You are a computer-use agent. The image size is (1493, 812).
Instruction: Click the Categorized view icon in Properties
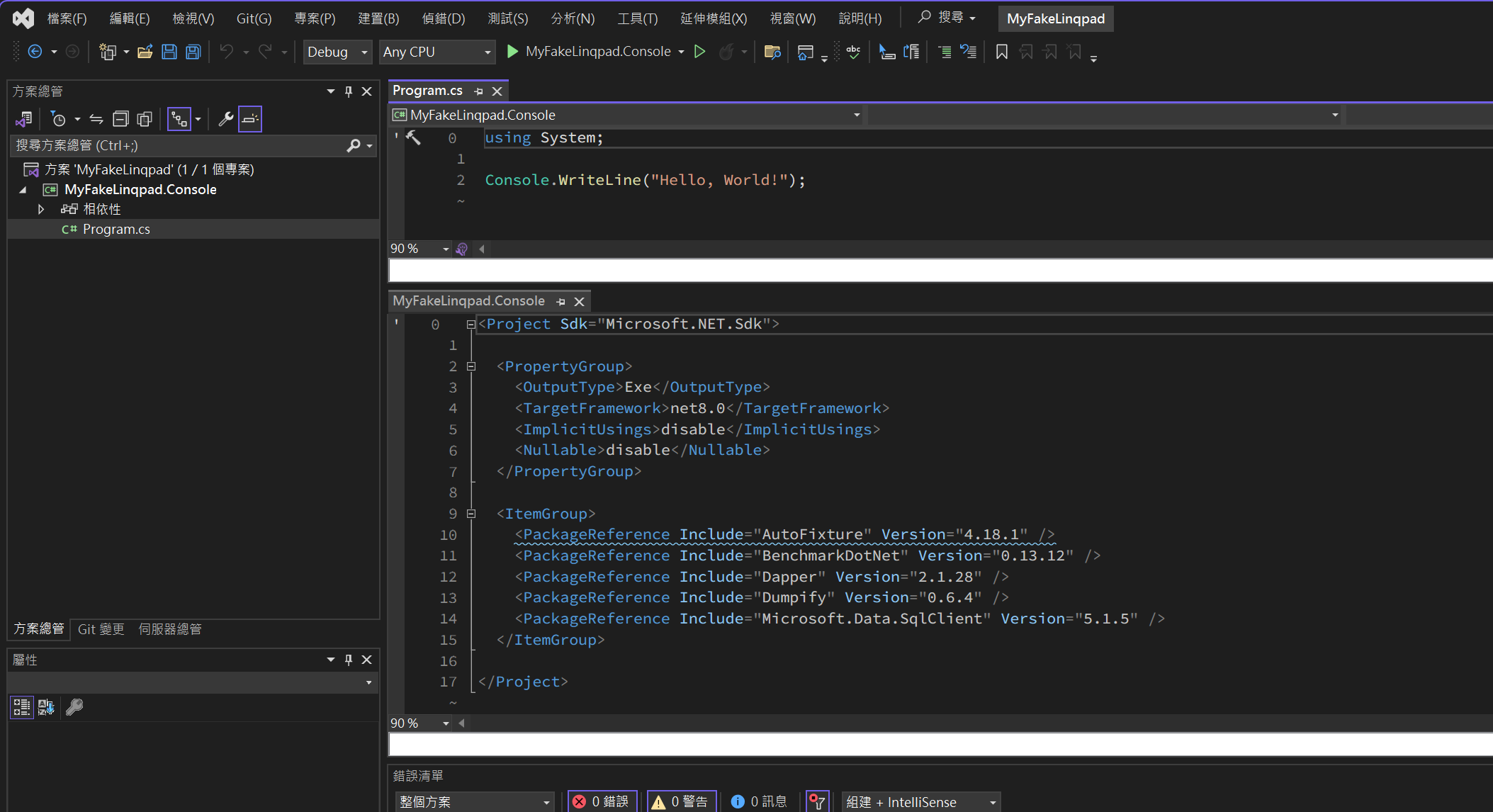[22, 707]
